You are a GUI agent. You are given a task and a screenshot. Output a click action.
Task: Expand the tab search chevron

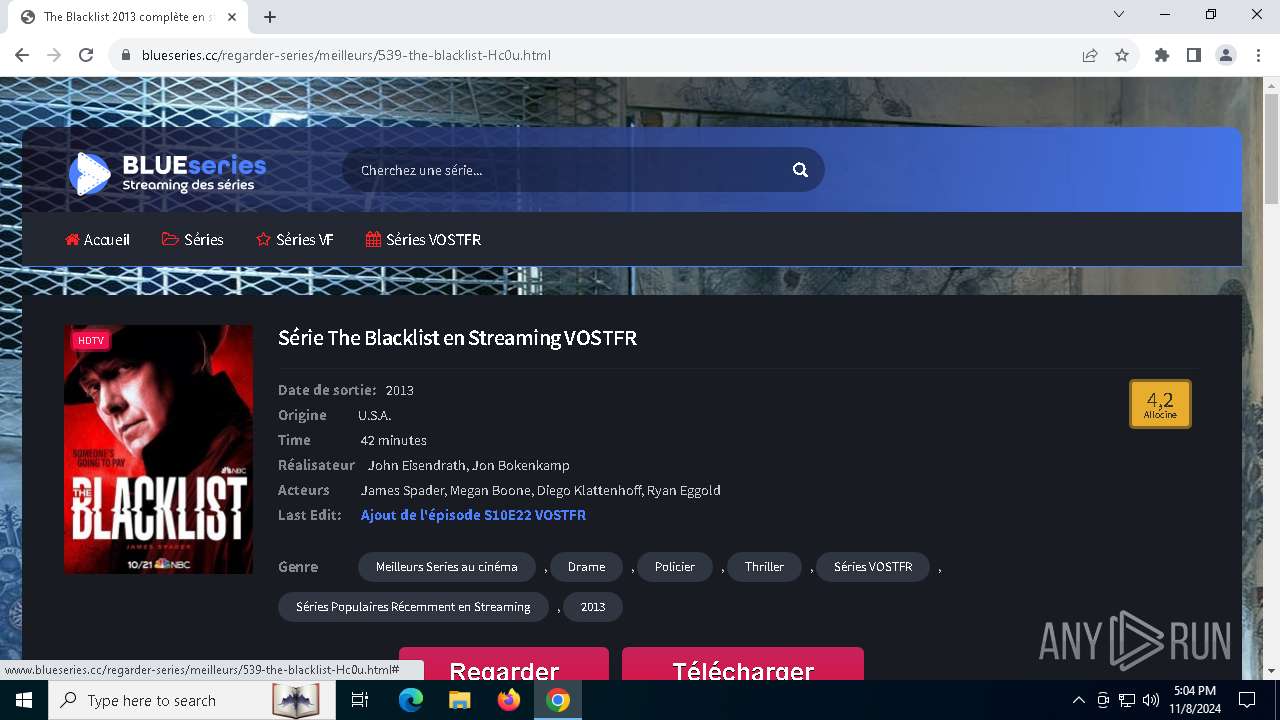[1119, 14]
